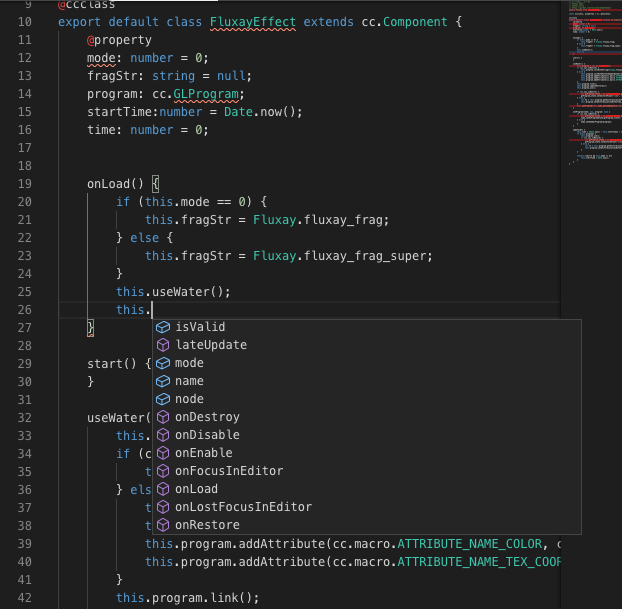The height and width of the screenshot is (609, 622).
Task: Click Date.now() on line 15
Action: point(260,112)
